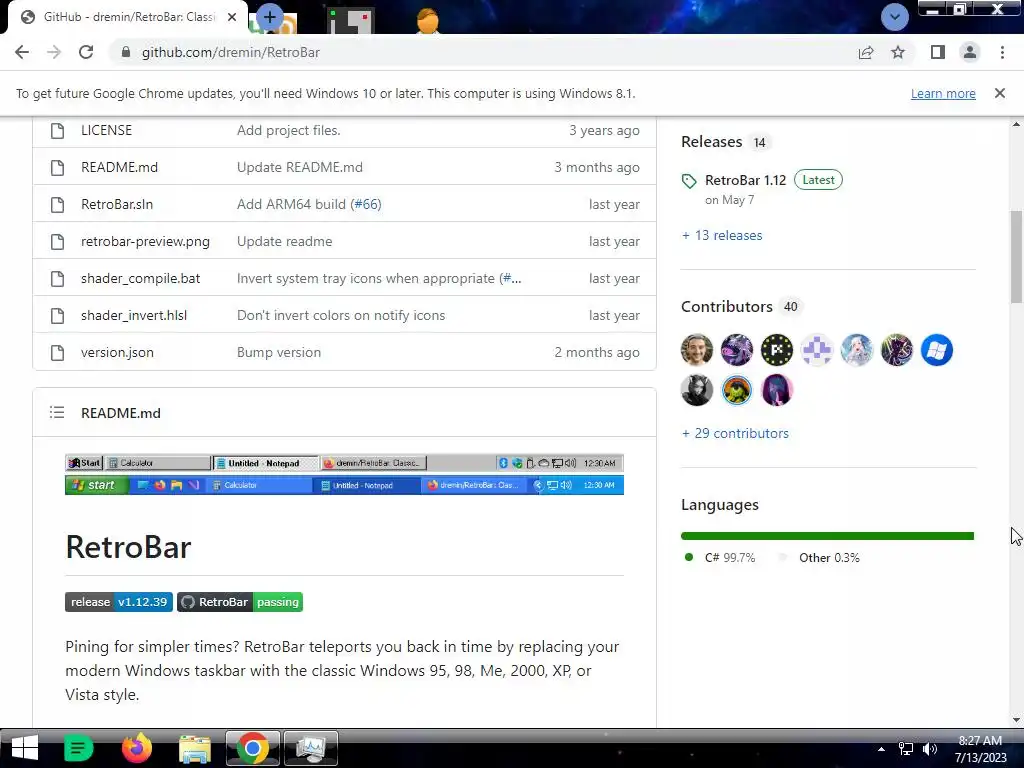Viewport: 1024px width, 768px height.
Task: Open the frog contributor avatar in the second row
Action: coord(737,391)
